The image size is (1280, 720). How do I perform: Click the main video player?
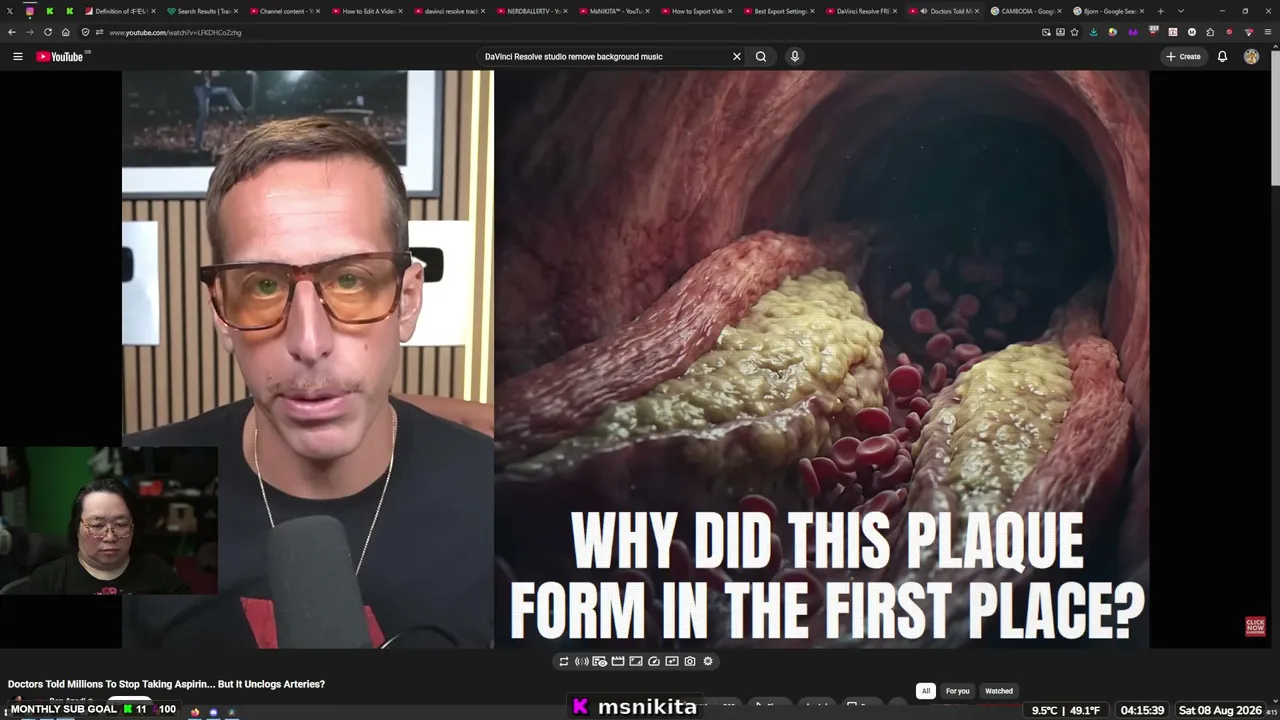636,359
